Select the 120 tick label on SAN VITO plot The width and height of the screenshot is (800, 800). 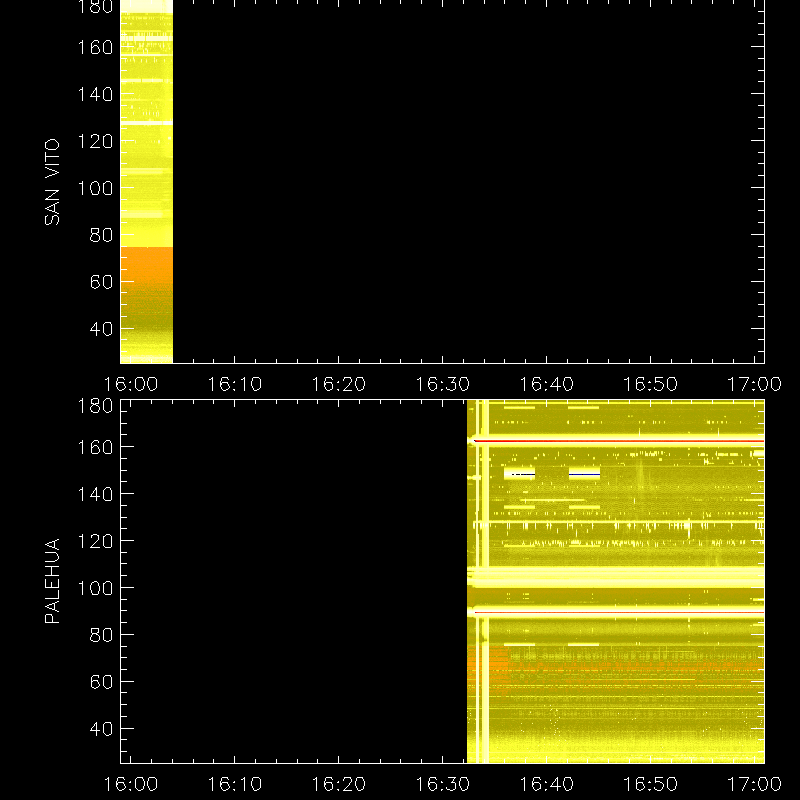[x=95, y=141]
